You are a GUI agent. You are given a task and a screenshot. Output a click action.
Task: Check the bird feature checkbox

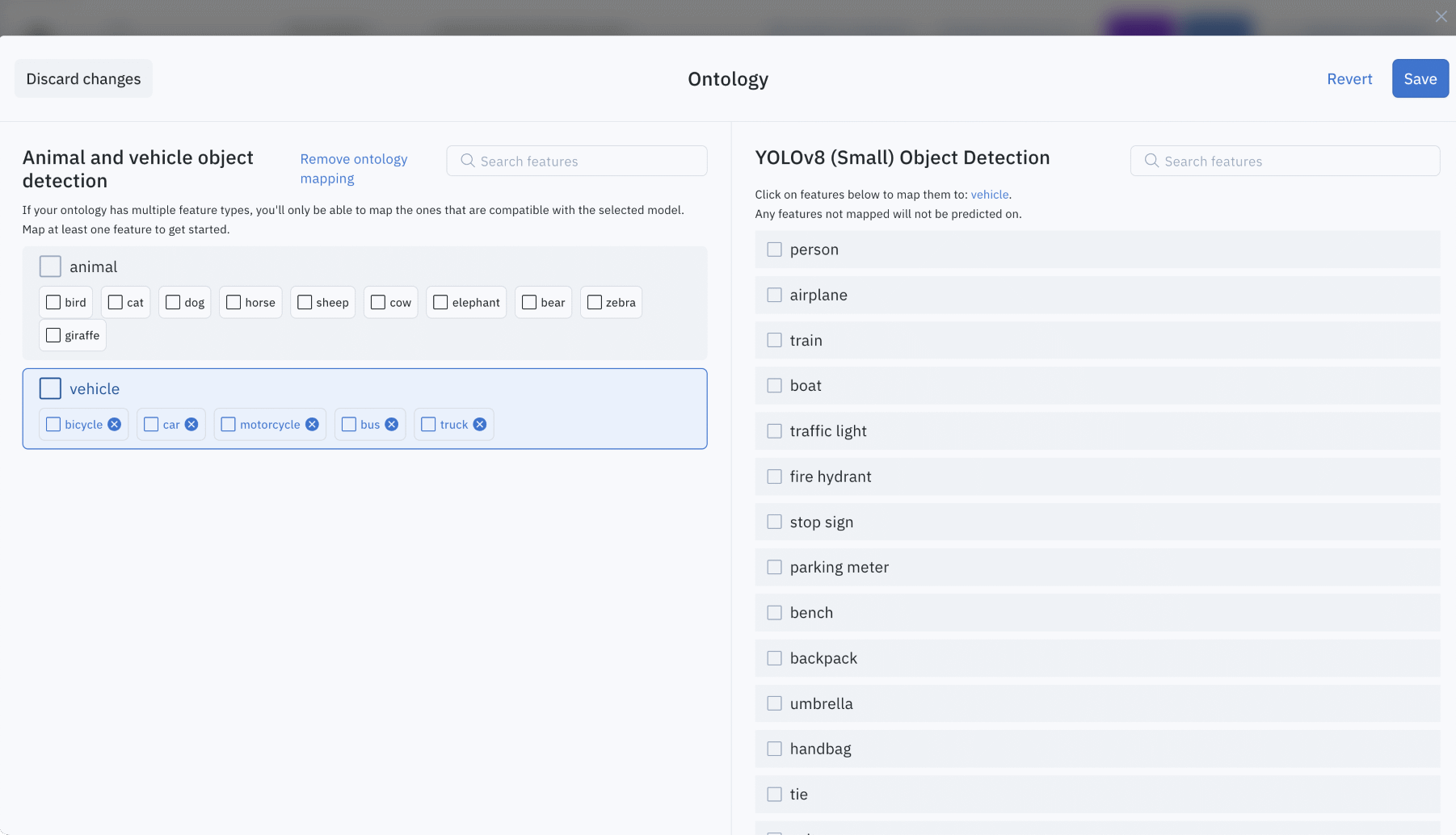tap(53, 302)
